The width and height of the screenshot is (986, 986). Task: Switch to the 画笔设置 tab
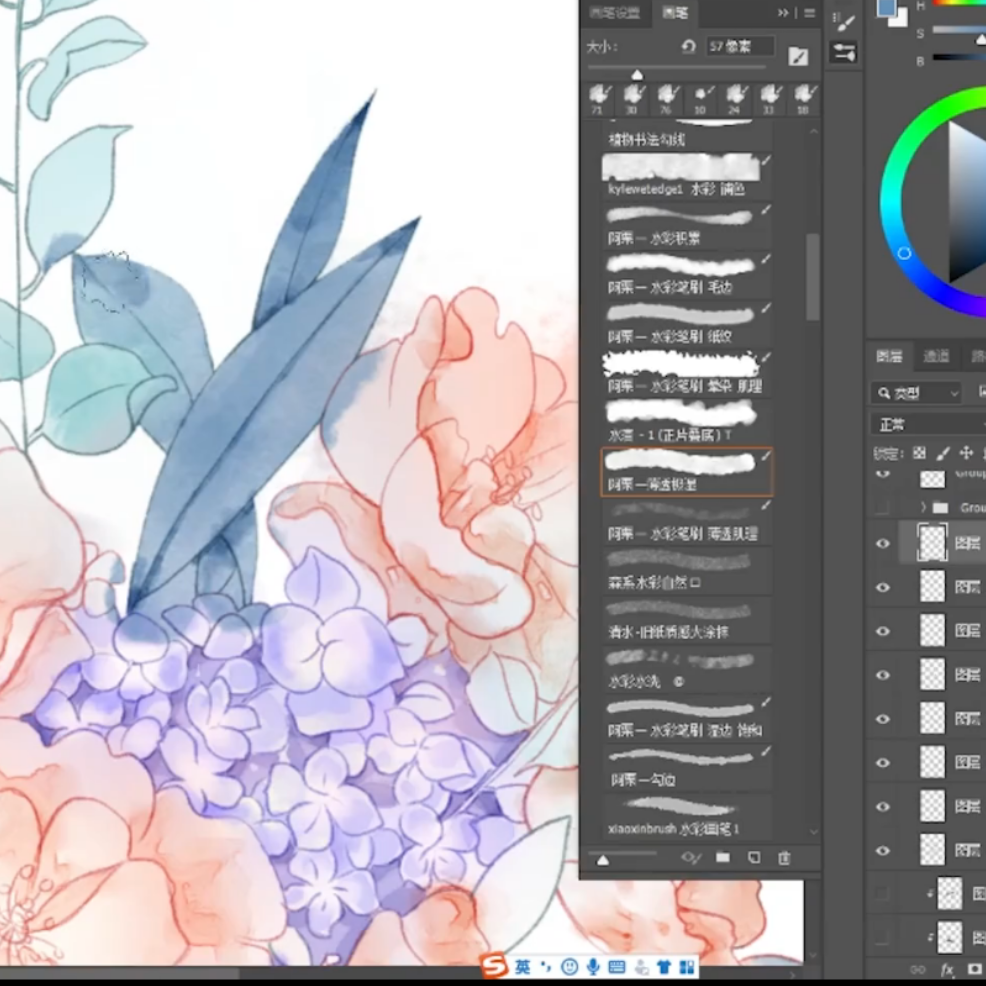pyautogui.click(x=614, y=13)
